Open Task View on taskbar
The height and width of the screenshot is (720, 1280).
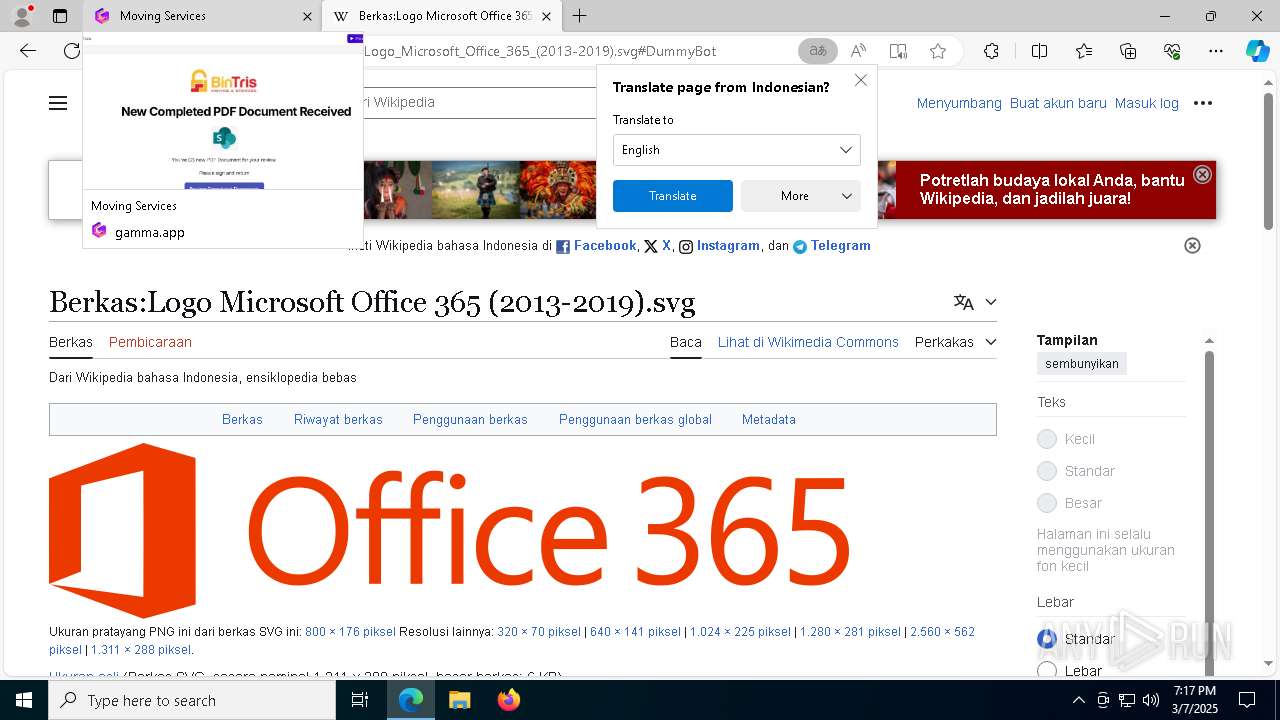pyautogui.click(x=360, y=700)
